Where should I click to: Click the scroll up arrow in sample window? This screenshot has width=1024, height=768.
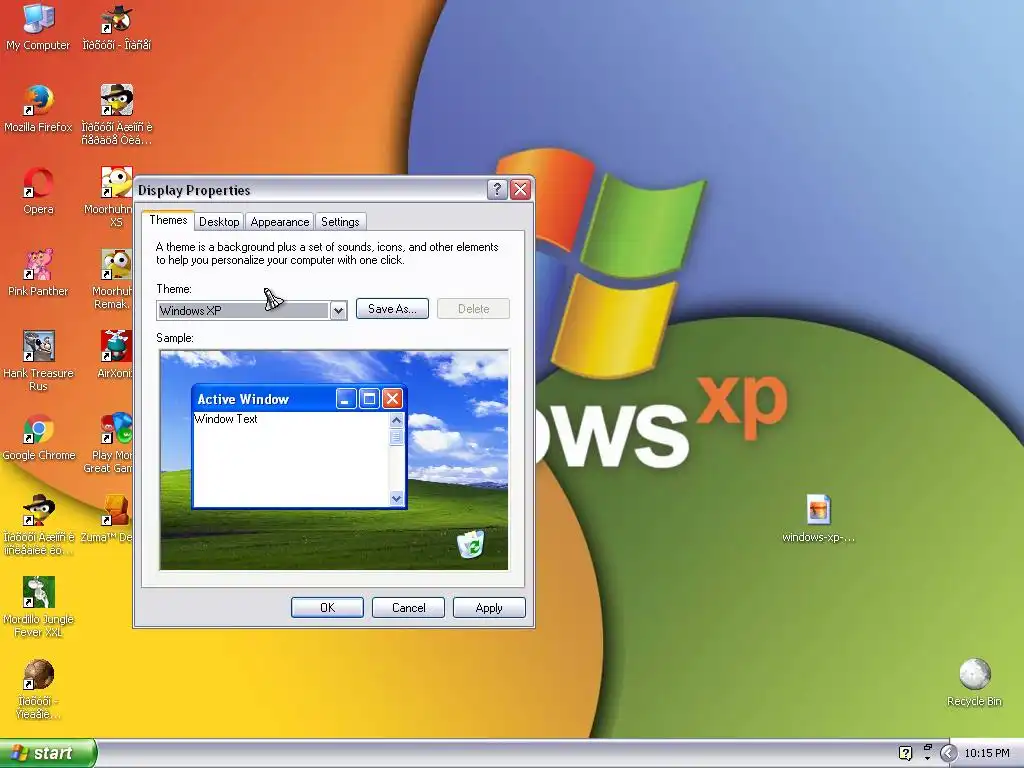point(396,421)
